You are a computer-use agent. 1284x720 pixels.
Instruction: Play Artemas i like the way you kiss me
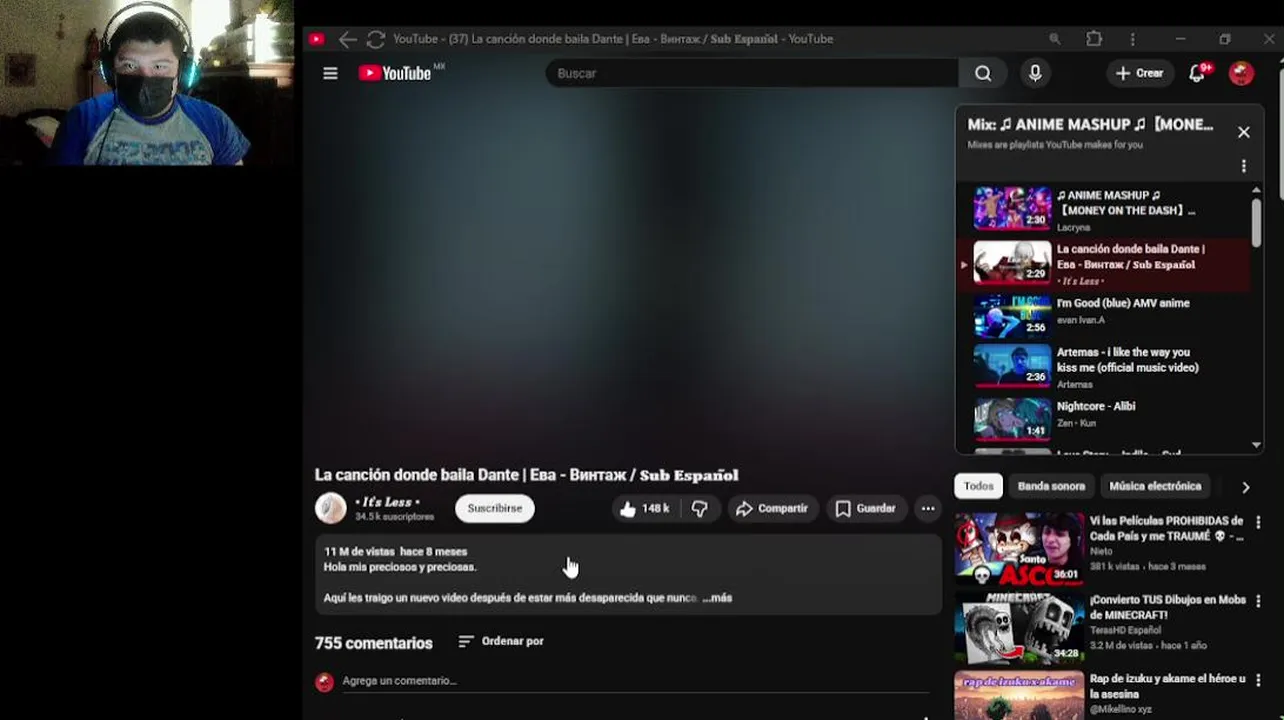click(x=1103, y=366)
